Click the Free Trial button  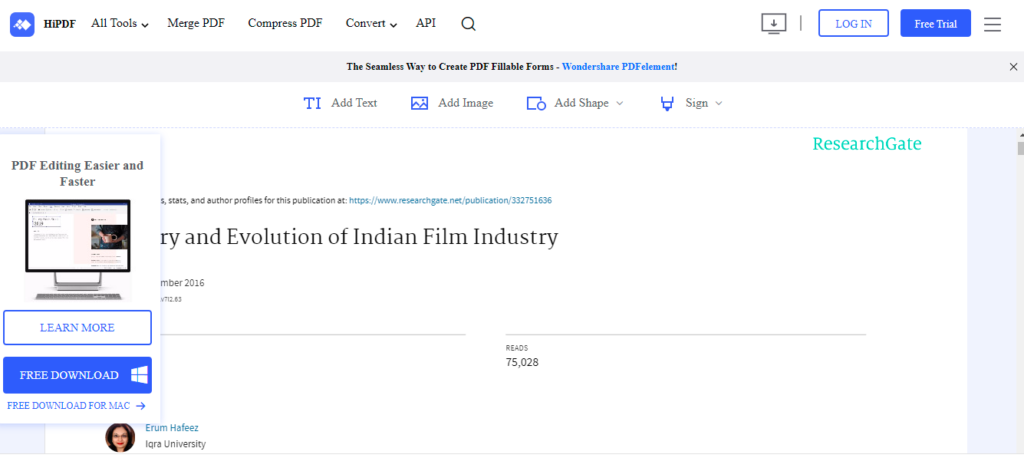pos(935,24)
